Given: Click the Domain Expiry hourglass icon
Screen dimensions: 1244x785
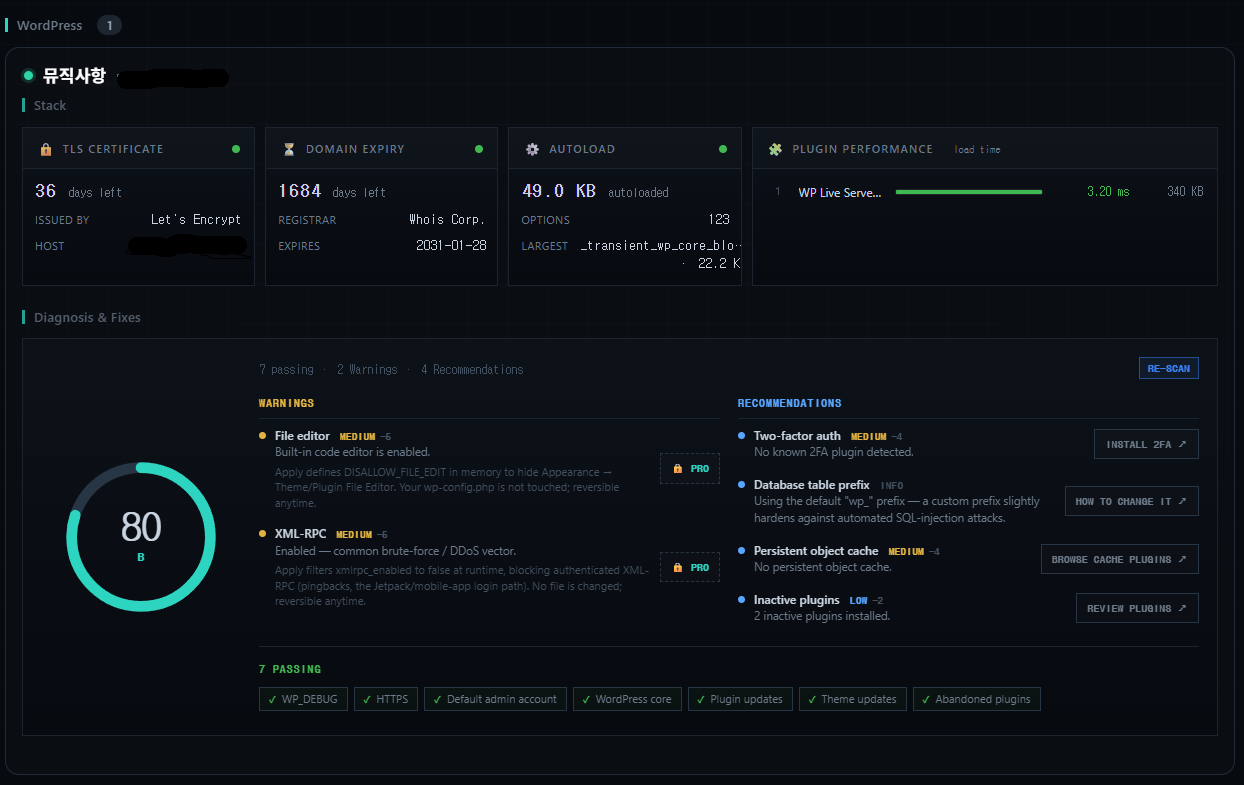Looking at the screenshot, I should (289, 149).
